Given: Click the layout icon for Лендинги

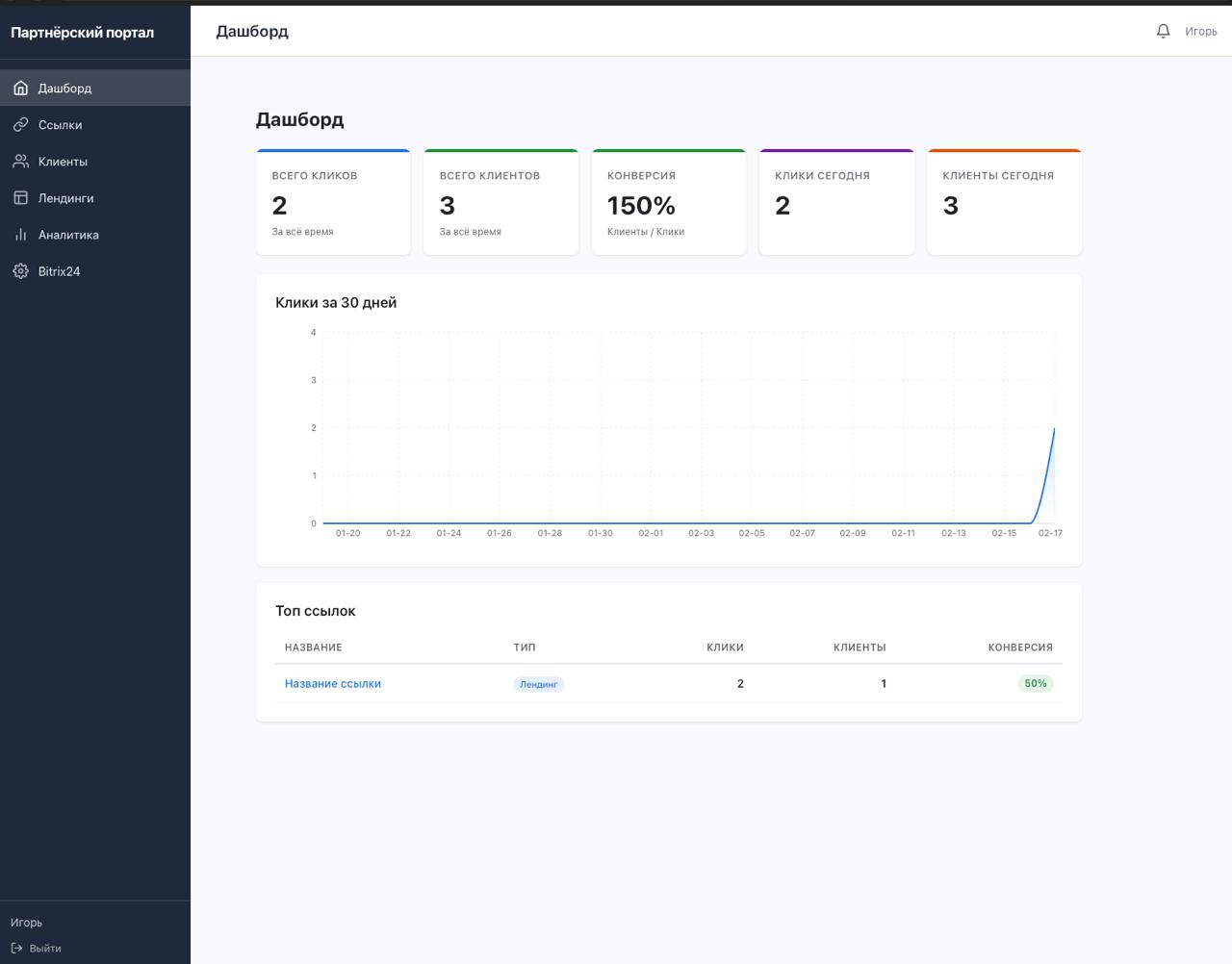Looking at the screenshot, I should tap(20, 198).
